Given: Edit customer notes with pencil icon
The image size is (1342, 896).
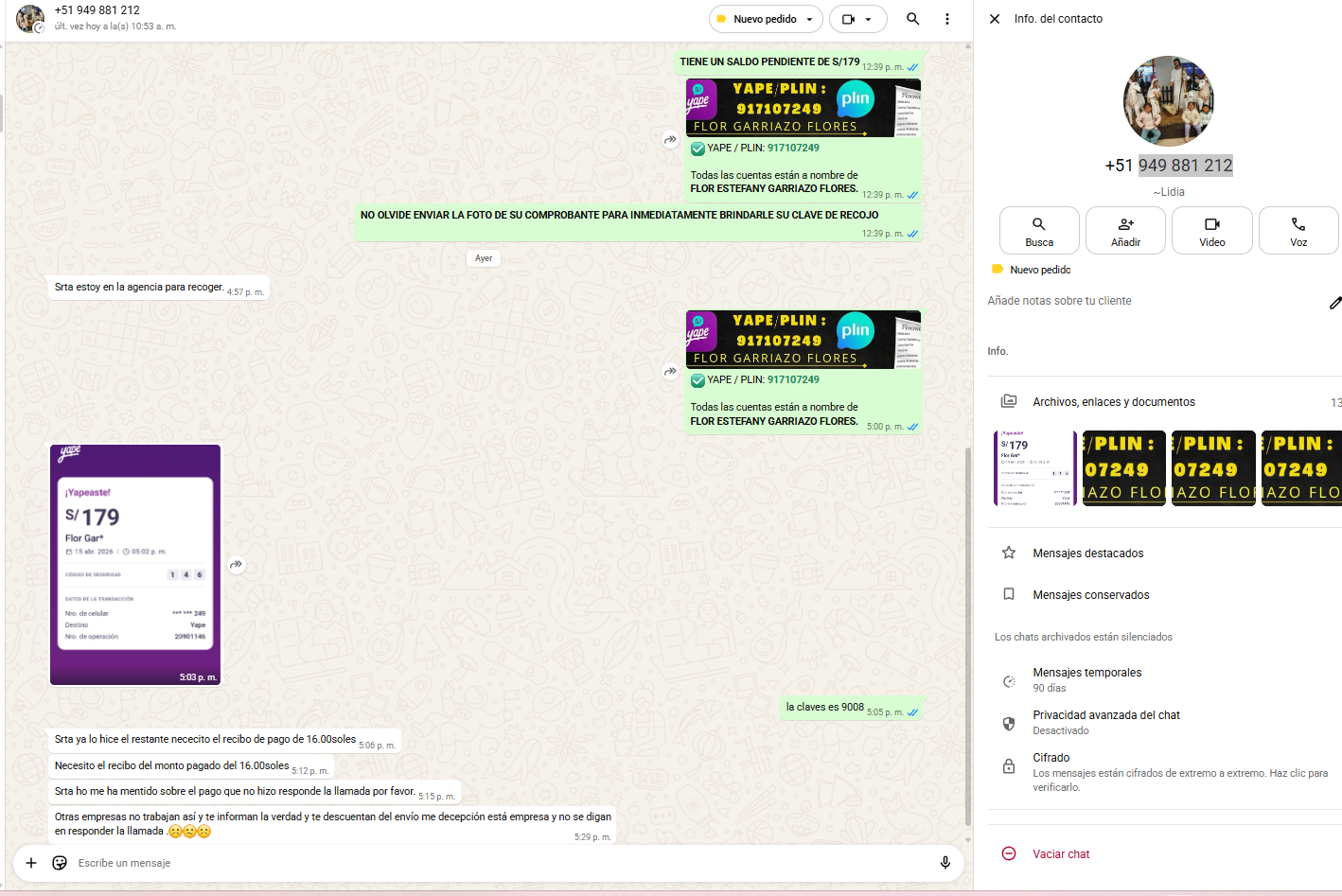Looking at the screenshot, I should pyautogui.click(x=1334, y=303).
